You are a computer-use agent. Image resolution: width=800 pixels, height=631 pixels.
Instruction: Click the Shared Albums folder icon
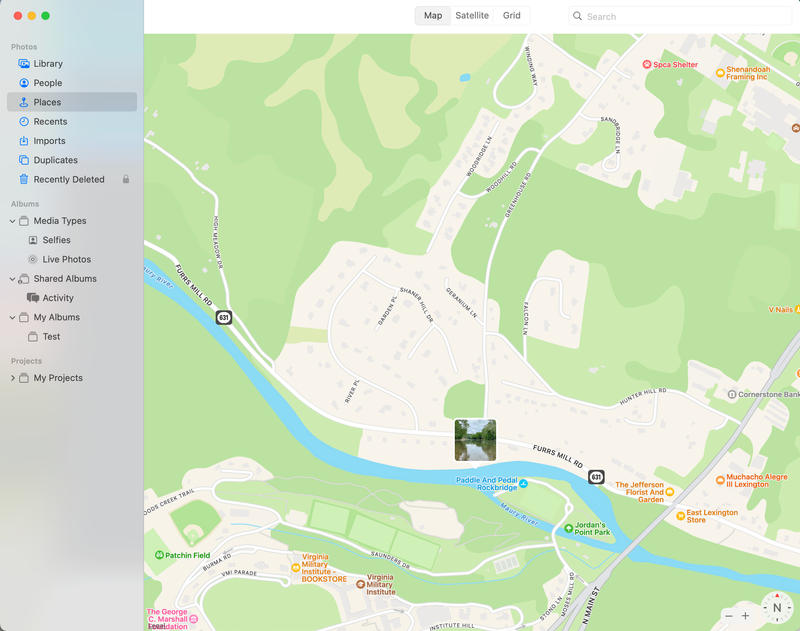[23, 279]
